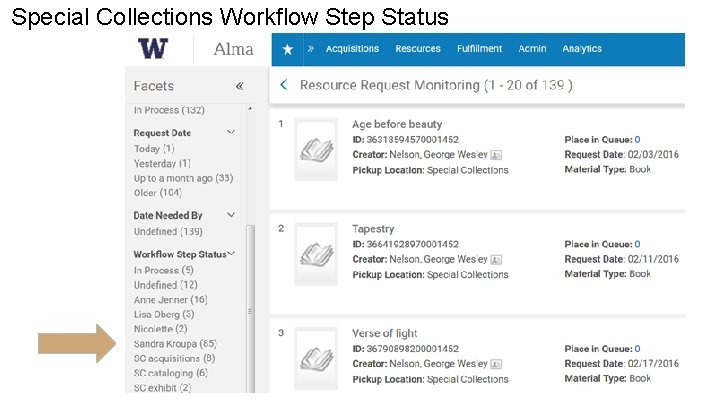
Task: Go back using the arrow beside Resource Request Monitoring
Action: coord(284,84)
